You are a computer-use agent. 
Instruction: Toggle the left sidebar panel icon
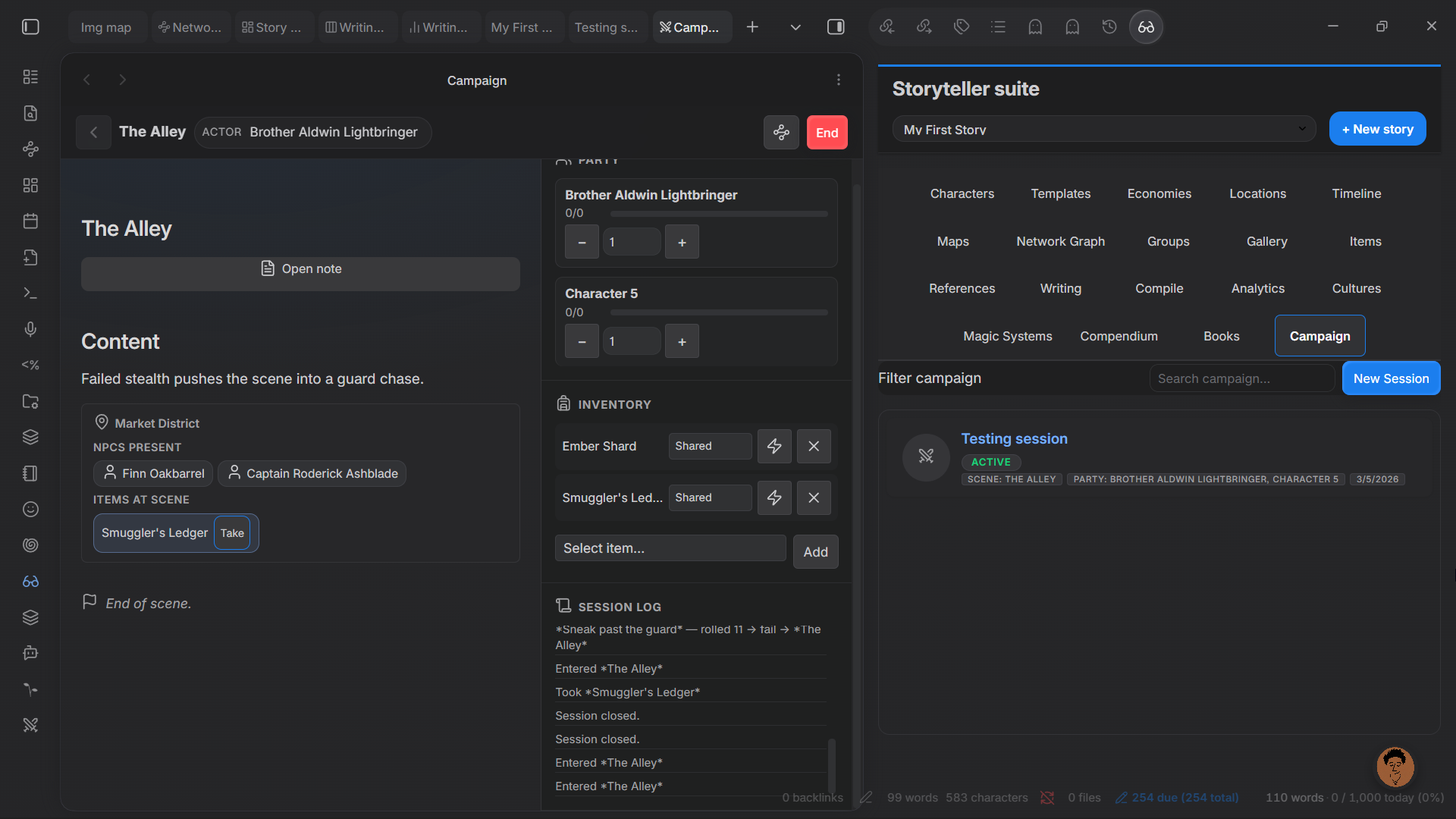30,27
